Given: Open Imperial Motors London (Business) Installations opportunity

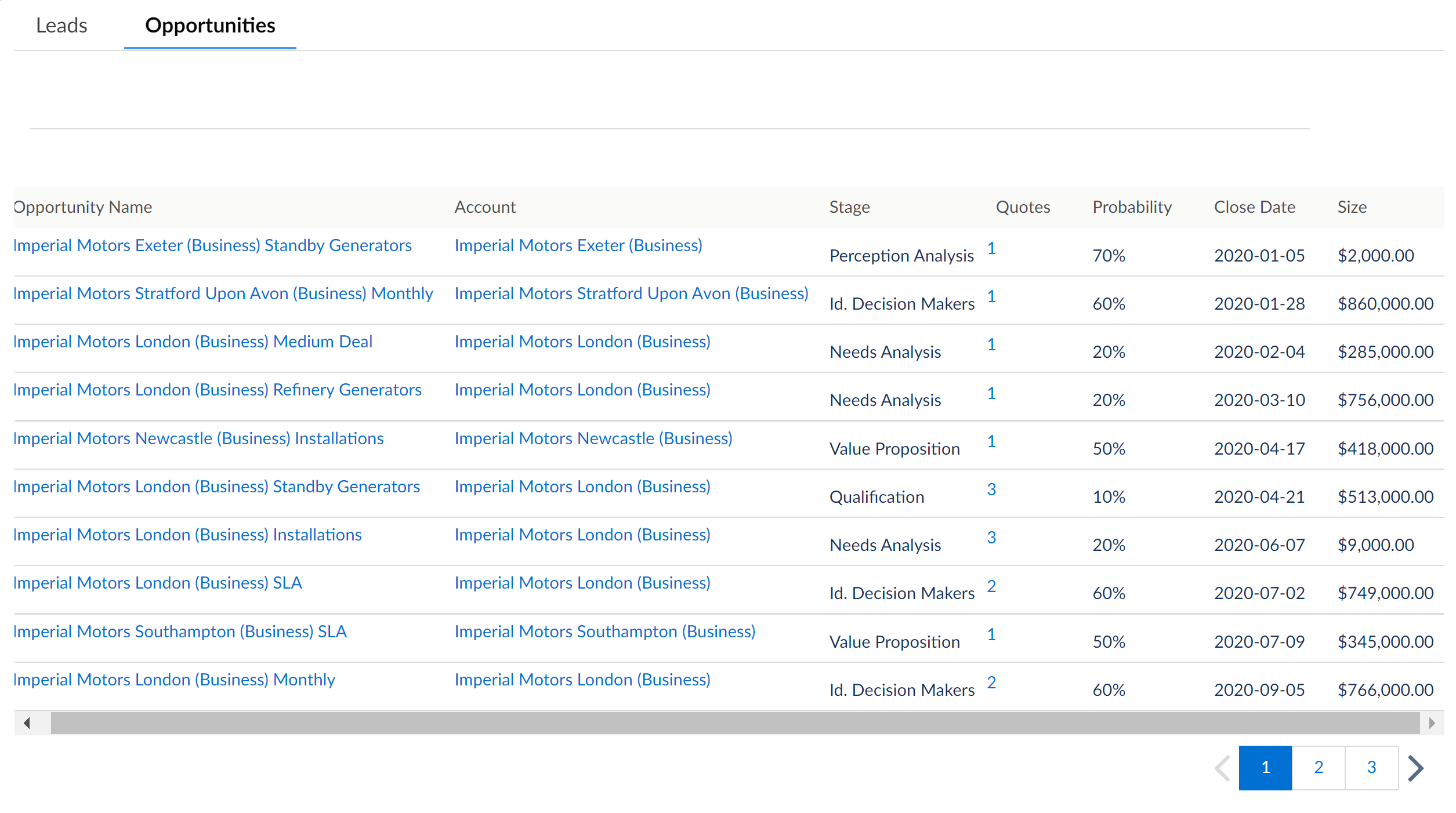Looking at the screenshot, I should click(187, 535).
